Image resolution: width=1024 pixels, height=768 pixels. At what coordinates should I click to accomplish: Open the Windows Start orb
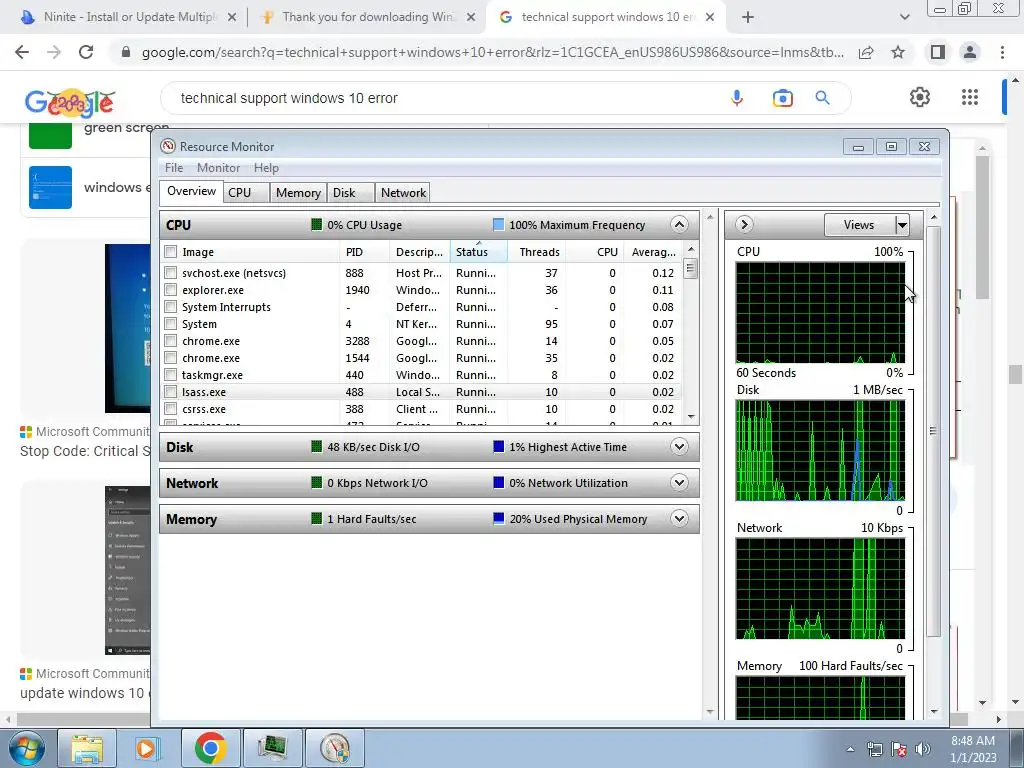point(26,748)
